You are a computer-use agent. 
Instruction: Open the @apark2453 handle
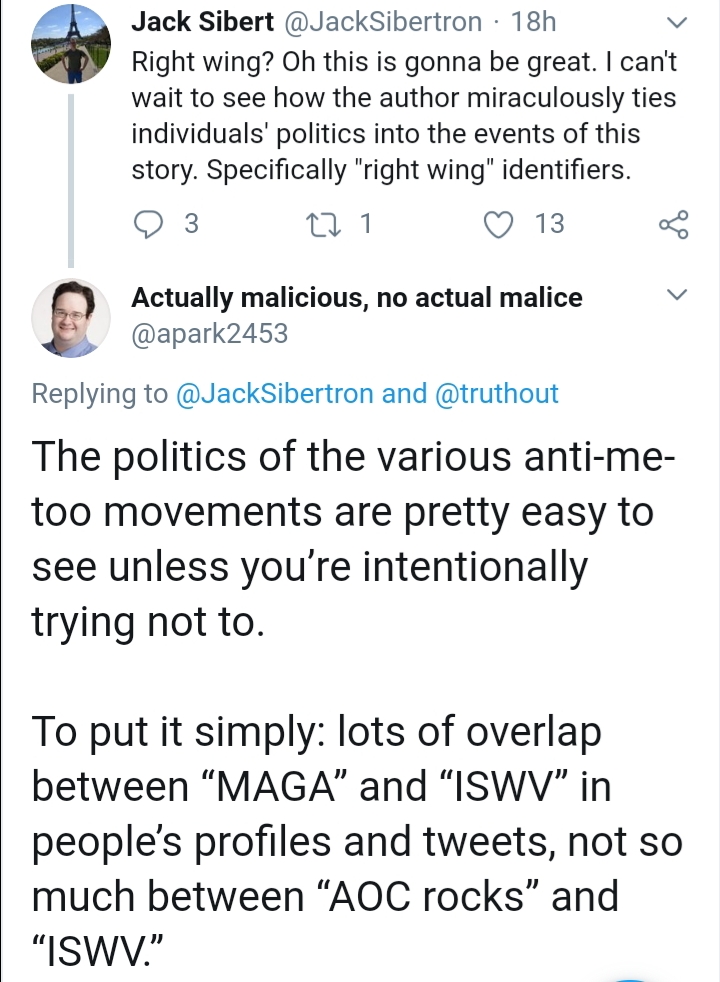click(x=210, y=333)
